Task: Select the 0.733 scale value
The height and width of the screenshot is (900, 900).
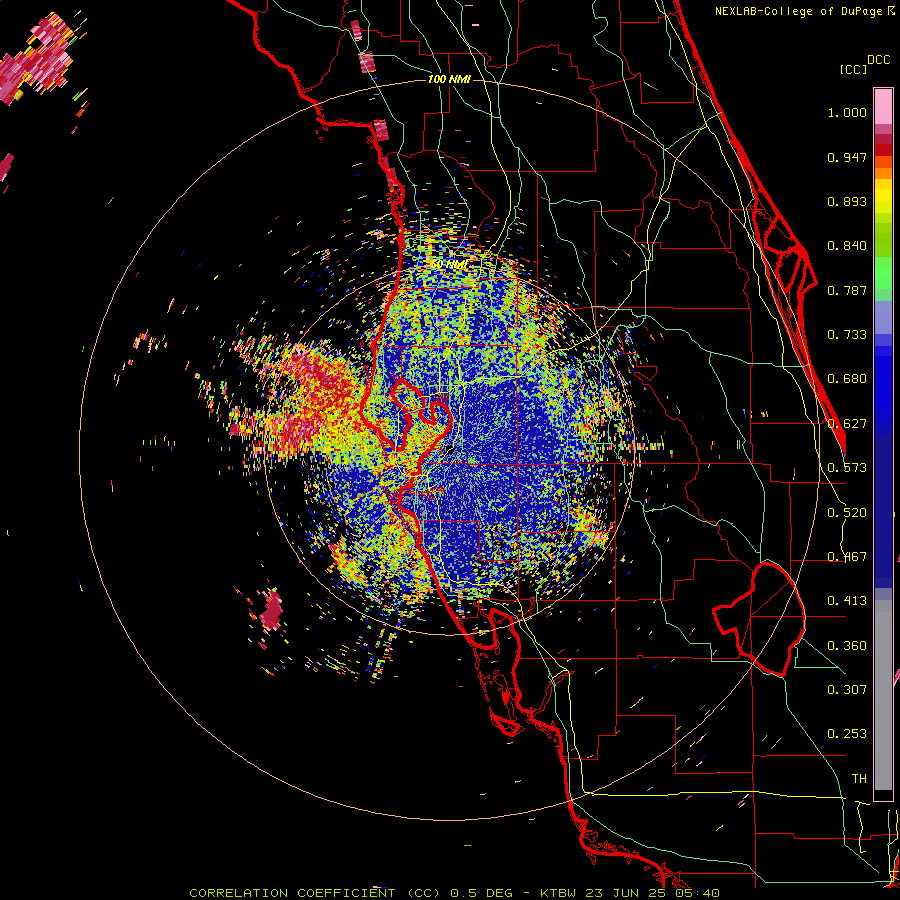Action: pyautogui.click(x=847, y=335)
